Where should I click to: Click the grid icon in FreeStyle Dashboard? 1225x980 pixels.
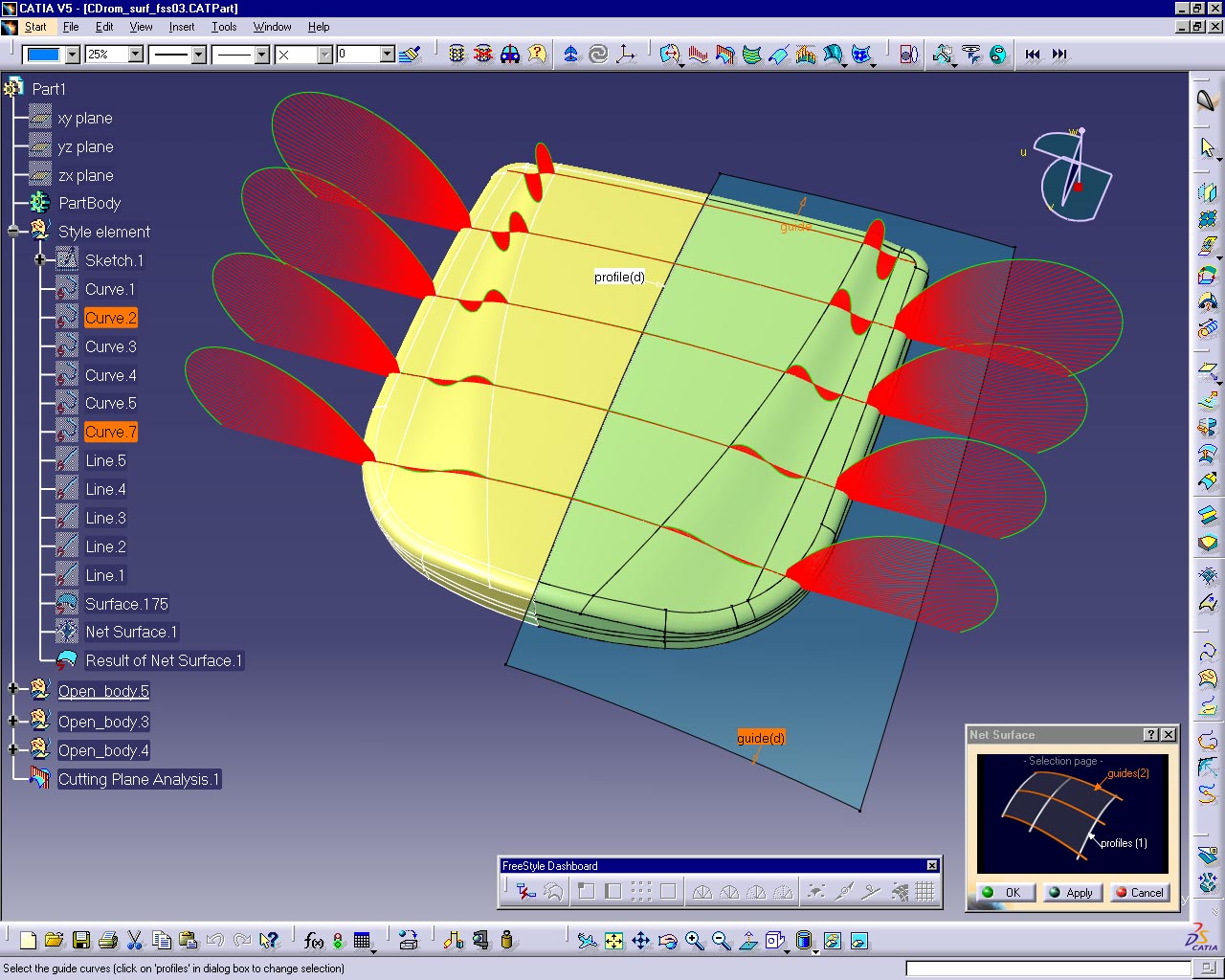[x=924, y=892]
